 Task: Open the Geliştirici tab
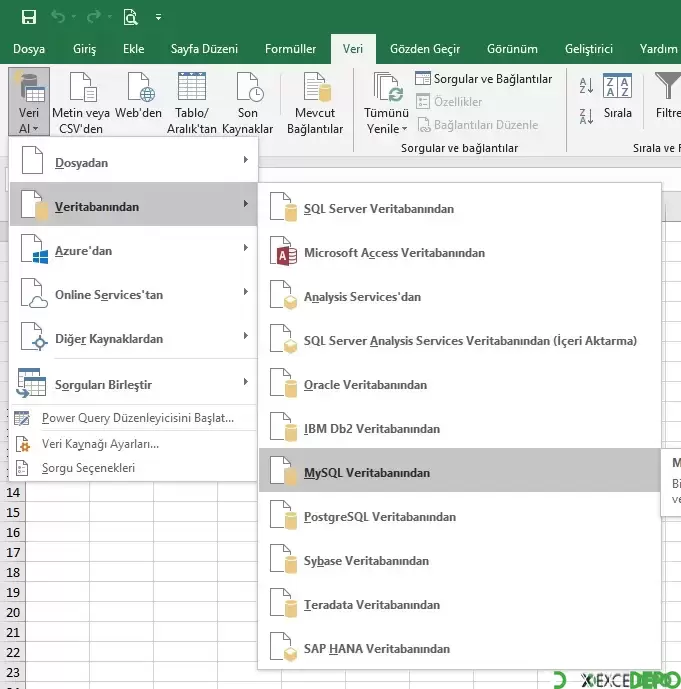click(x=589, y=49)
